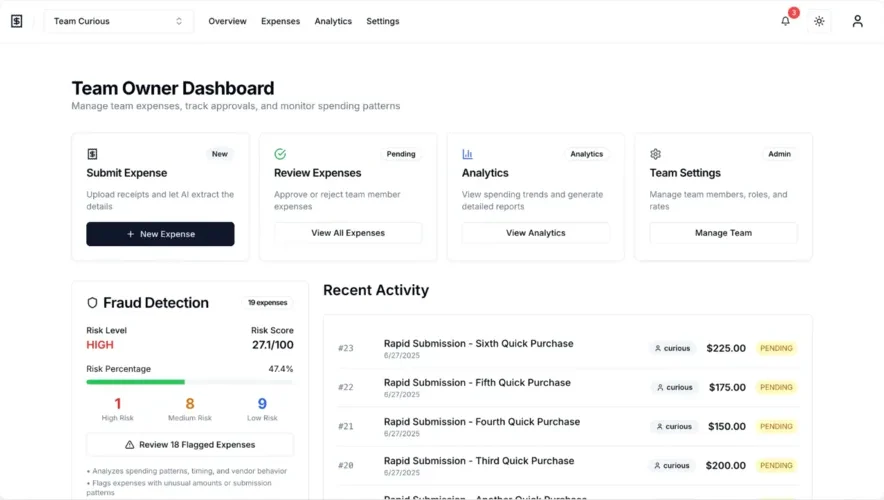This screenshot has width=884, height=500.
Task: Open Rapid Submission - Sixth Quick Purchase
Action: (479, 344)
